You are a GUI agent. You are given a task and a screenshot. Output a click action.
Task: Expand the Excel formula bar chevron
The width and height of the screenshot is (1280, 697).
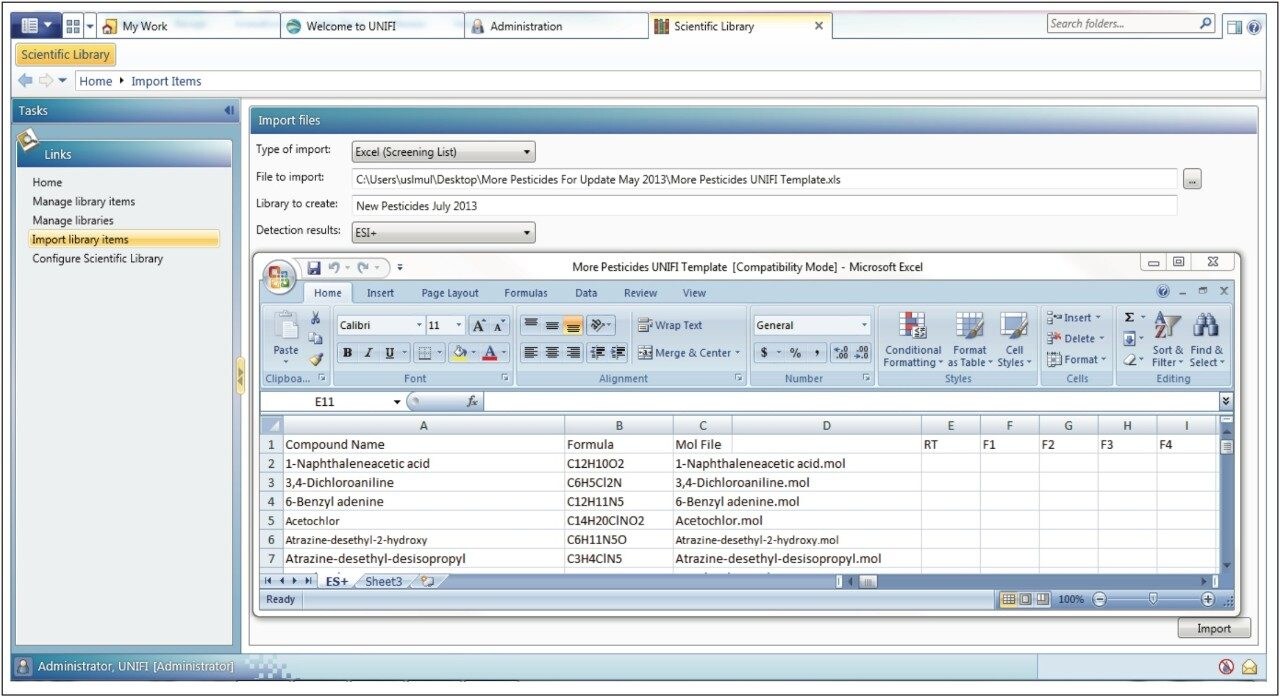1226,401
